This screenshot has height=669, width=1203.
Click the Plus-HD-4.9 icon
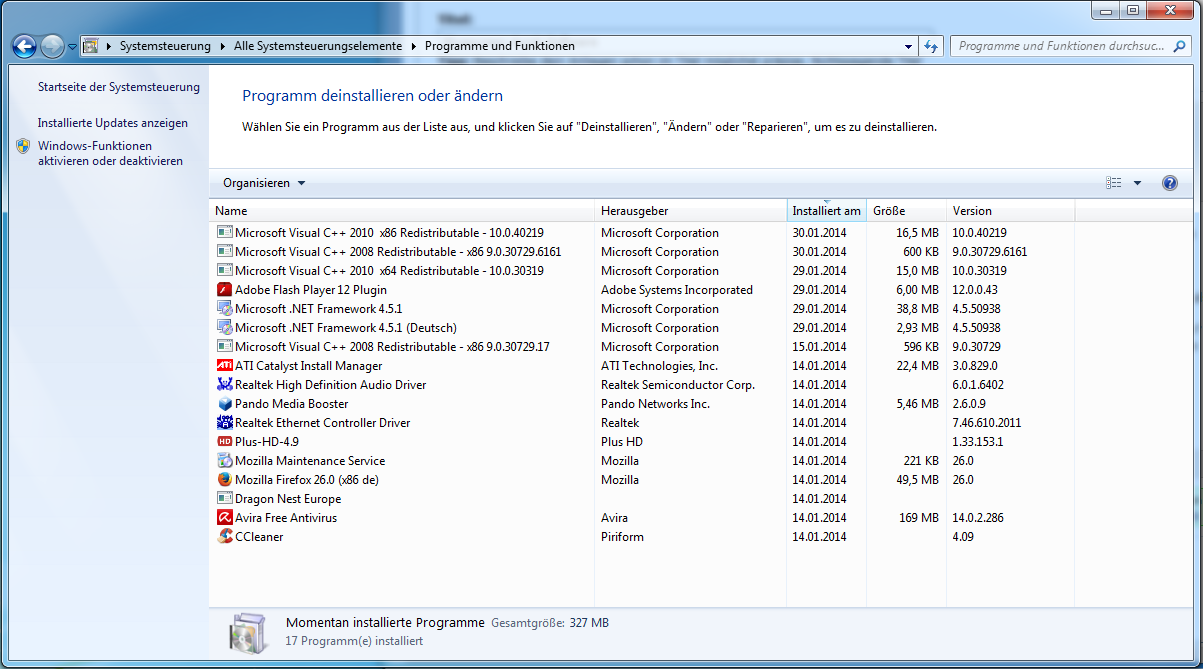tap(225, 442)
